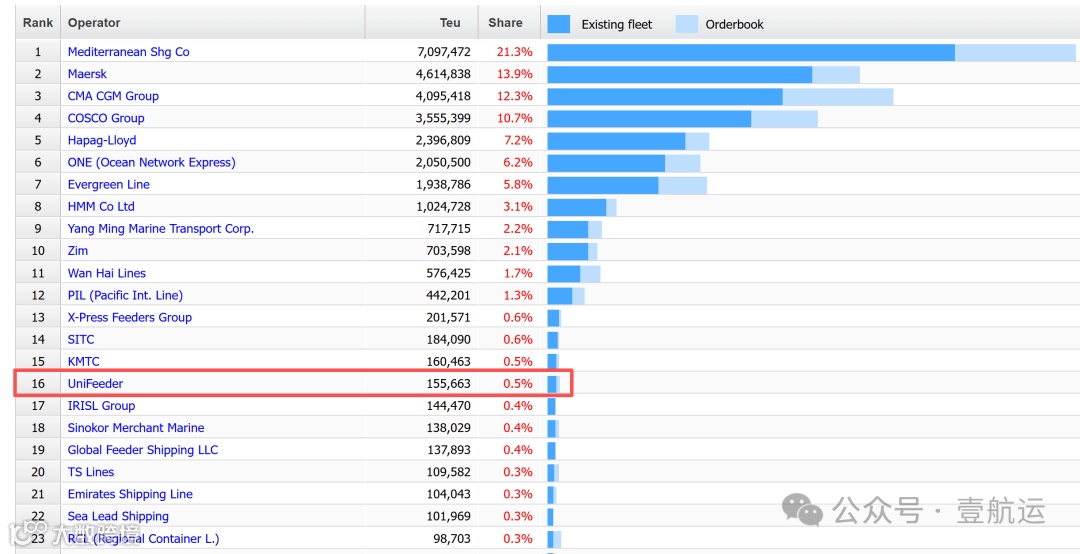Open the IRISL Group link
Image resolution: width=1080 pixels, height=554 pixels.
click(101, 405)
